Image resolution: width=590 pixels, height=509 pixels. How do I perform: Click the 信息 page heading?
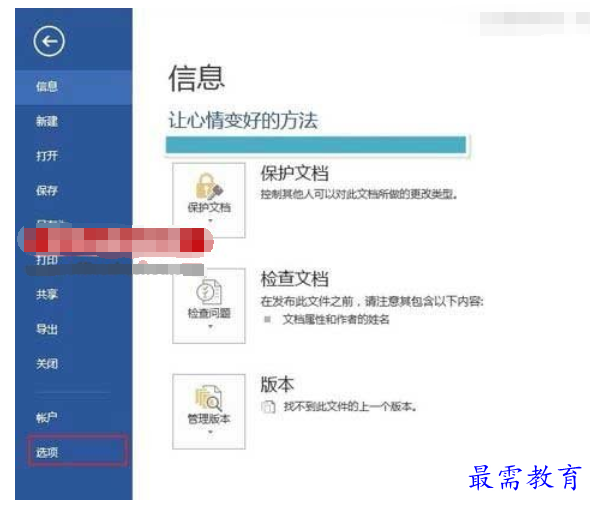pos(196,78)
